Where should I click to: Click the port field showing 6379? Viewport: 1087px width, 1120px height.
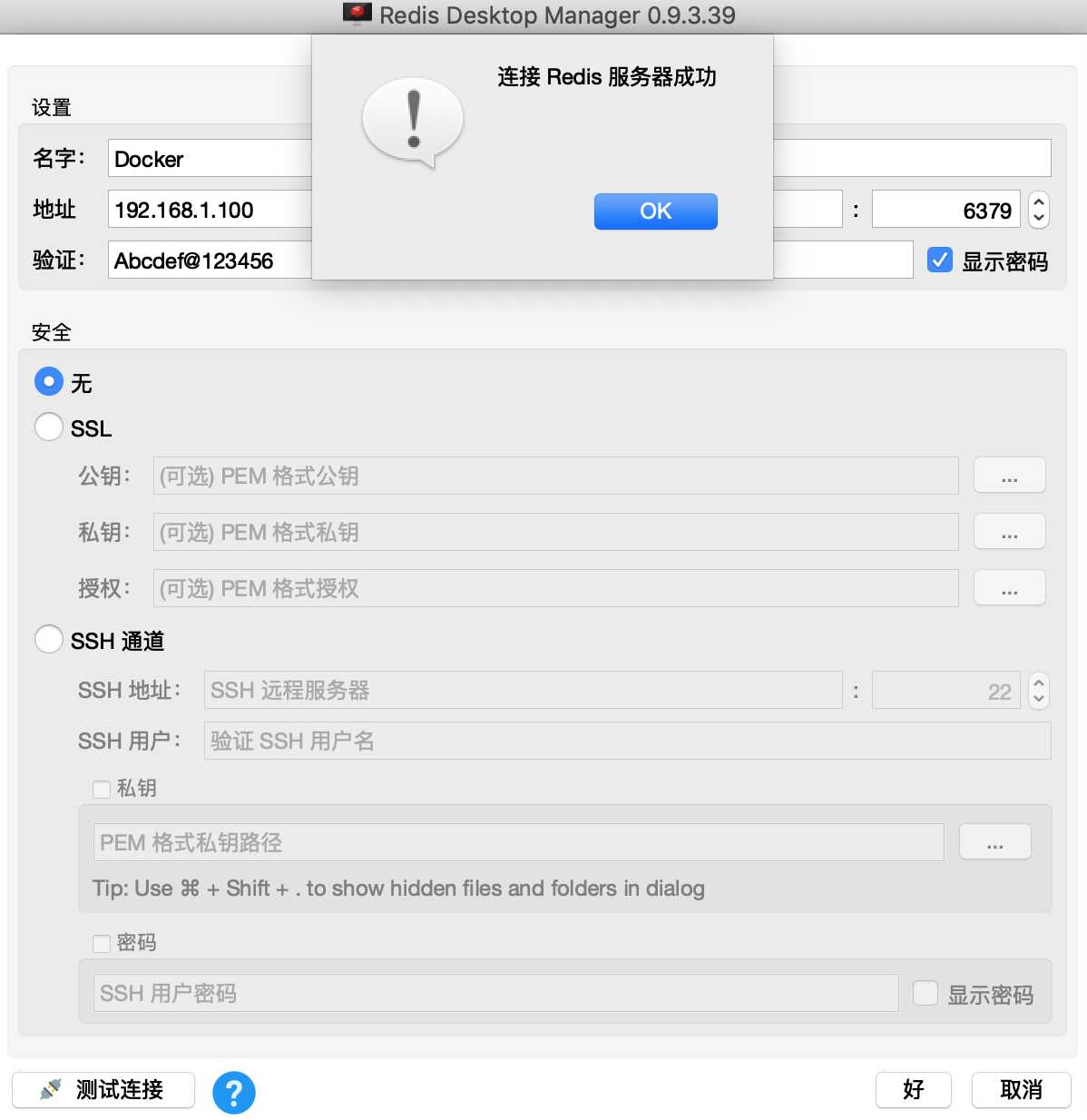(945, 209)
